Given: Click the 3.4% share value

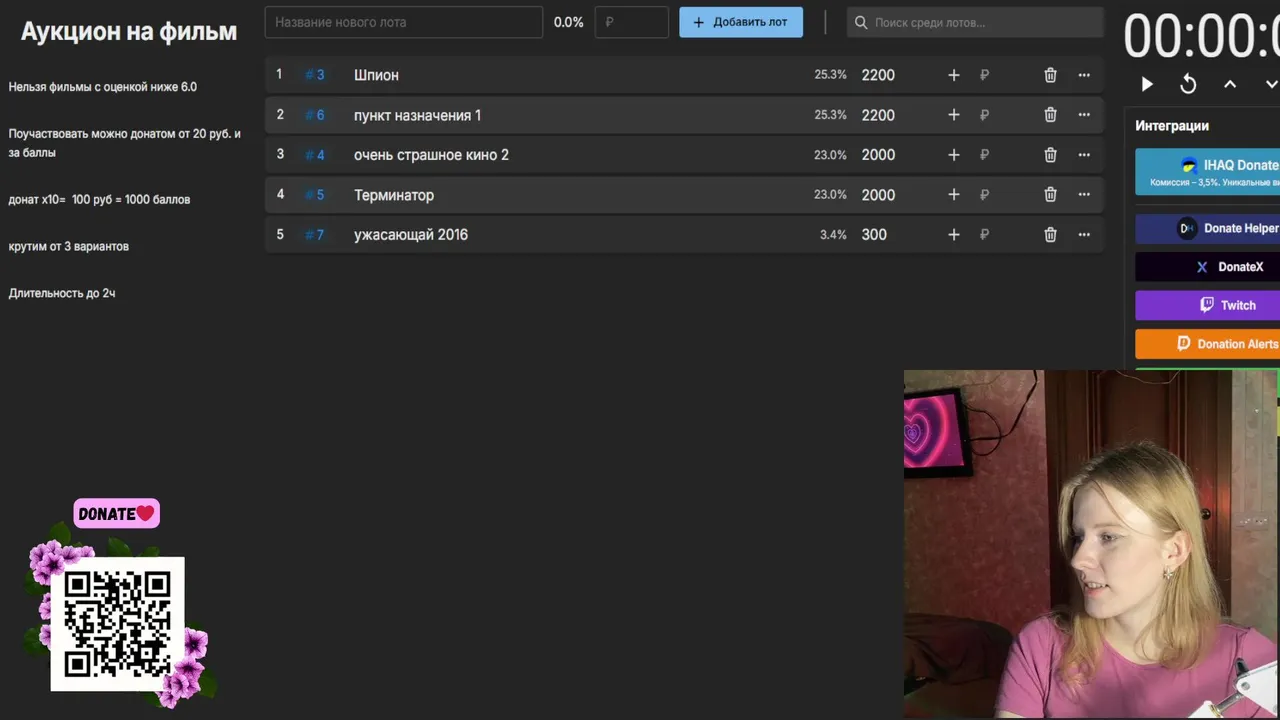Looking at the screenshot, I should click(x=833, y=235).
